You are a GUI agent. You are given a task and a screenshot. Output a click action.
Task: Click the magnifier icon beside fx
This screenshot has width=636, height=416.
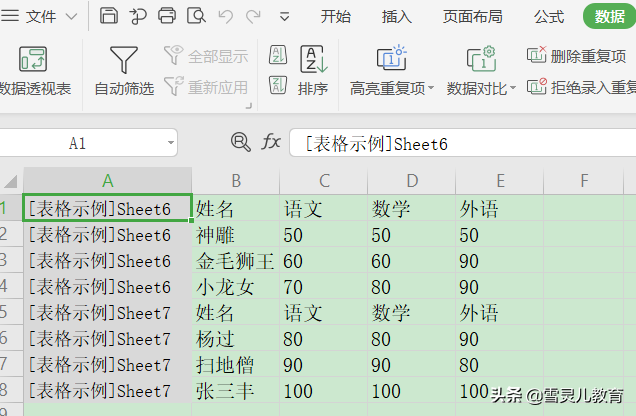tap(241, 142)
